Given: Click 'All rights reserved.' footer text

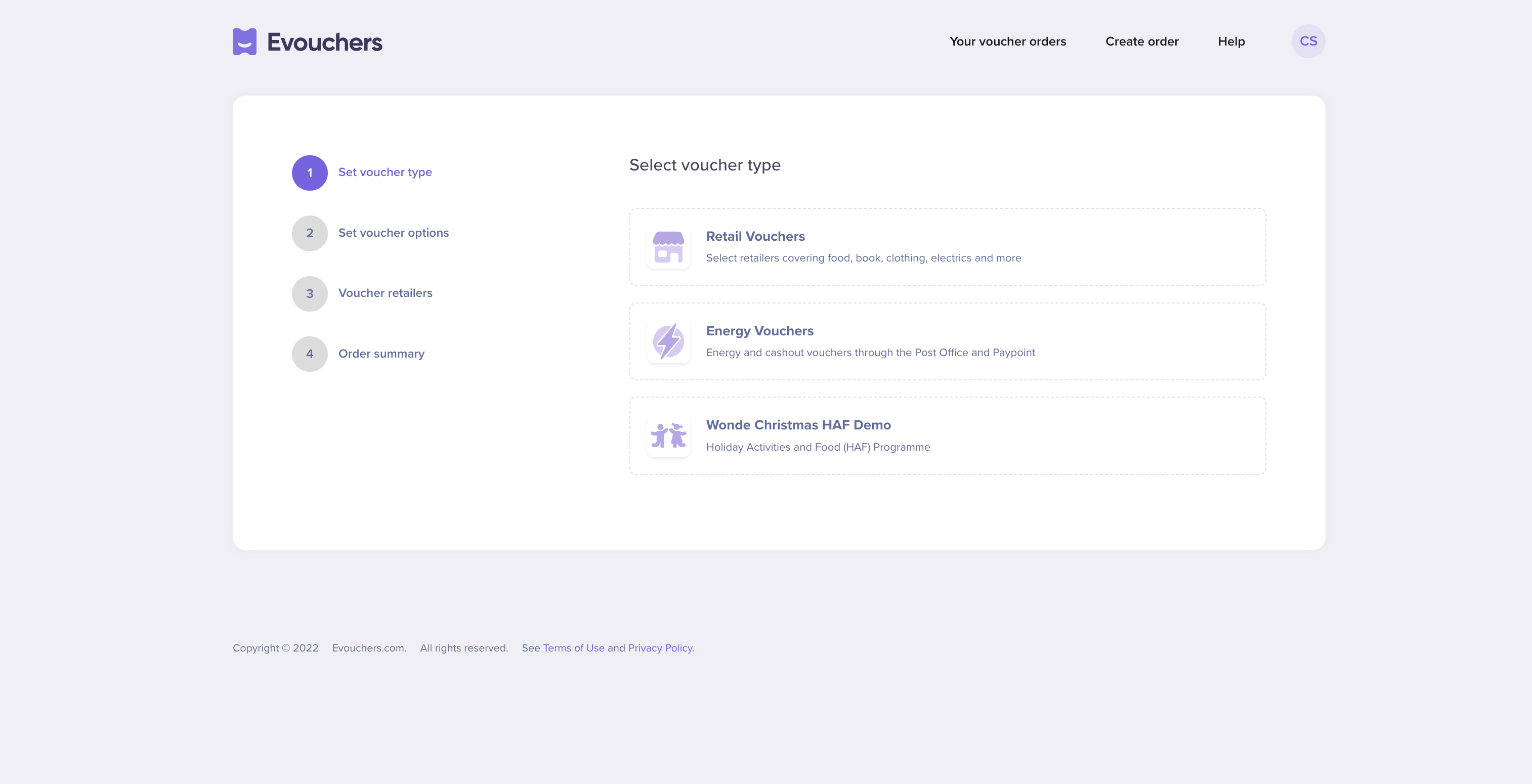Looking at the screenshot, I should coord(464,648).
